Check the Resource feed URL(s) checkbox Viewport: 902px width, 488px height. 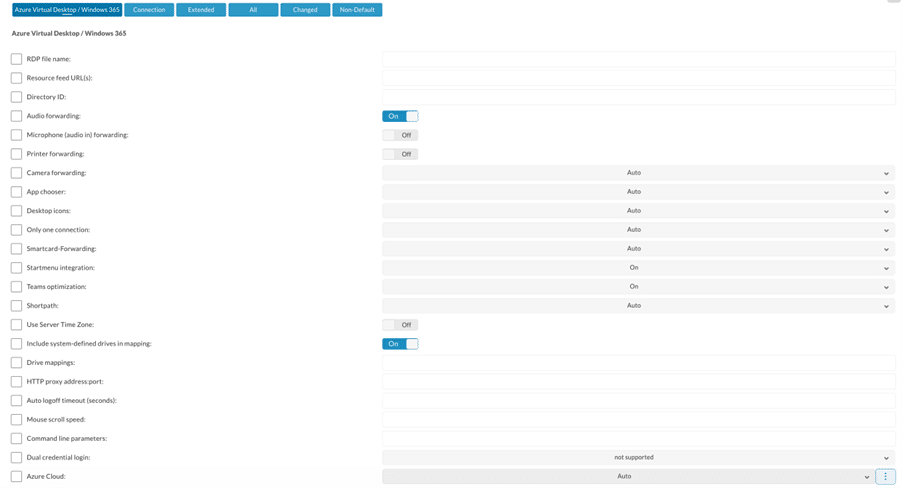point(16,78)
